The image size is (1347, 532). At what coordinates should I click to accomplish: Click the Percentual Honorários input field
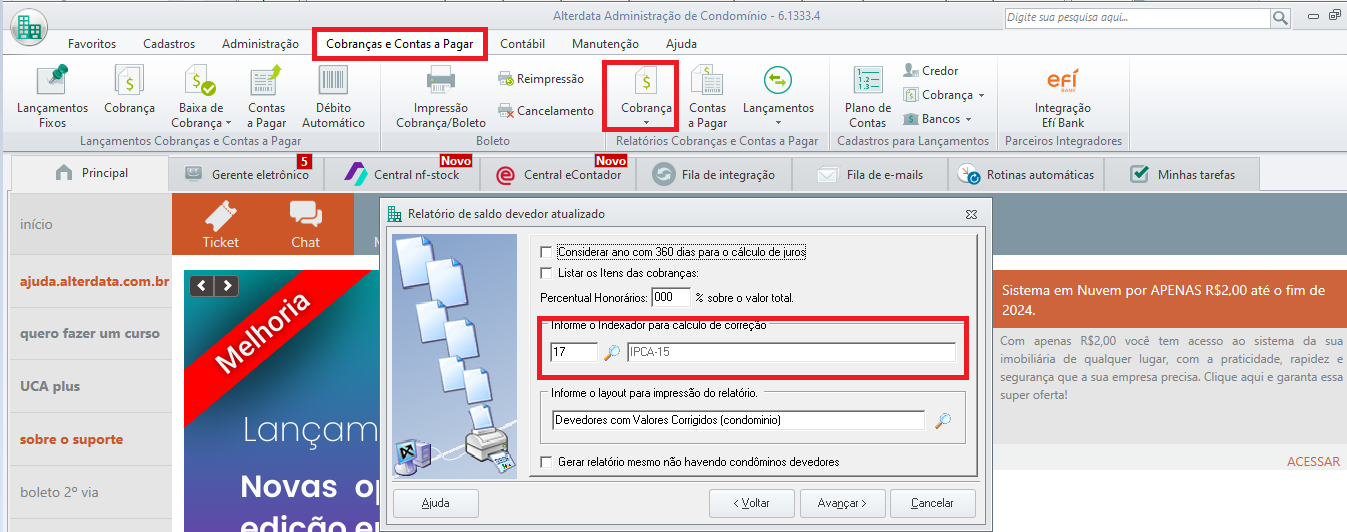coord(670,297)
